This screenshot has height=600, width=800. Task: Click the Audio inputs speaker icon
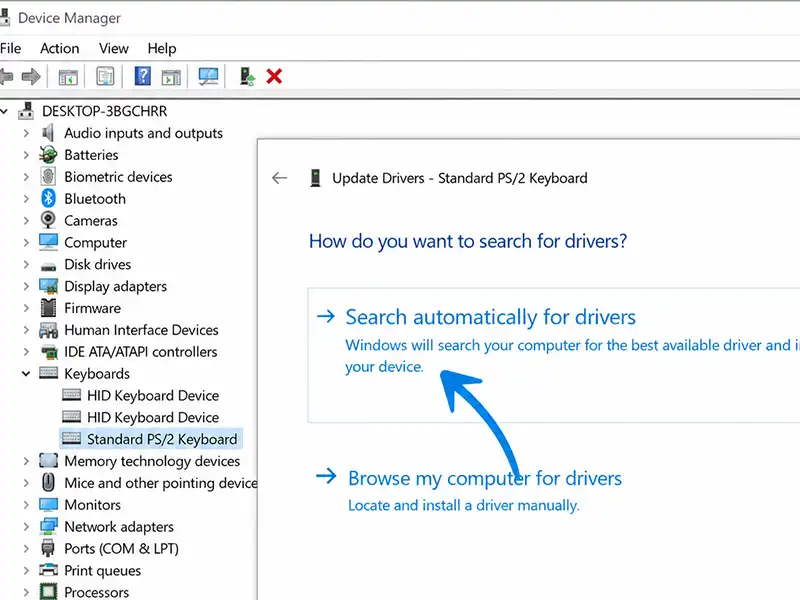point(48,133)
